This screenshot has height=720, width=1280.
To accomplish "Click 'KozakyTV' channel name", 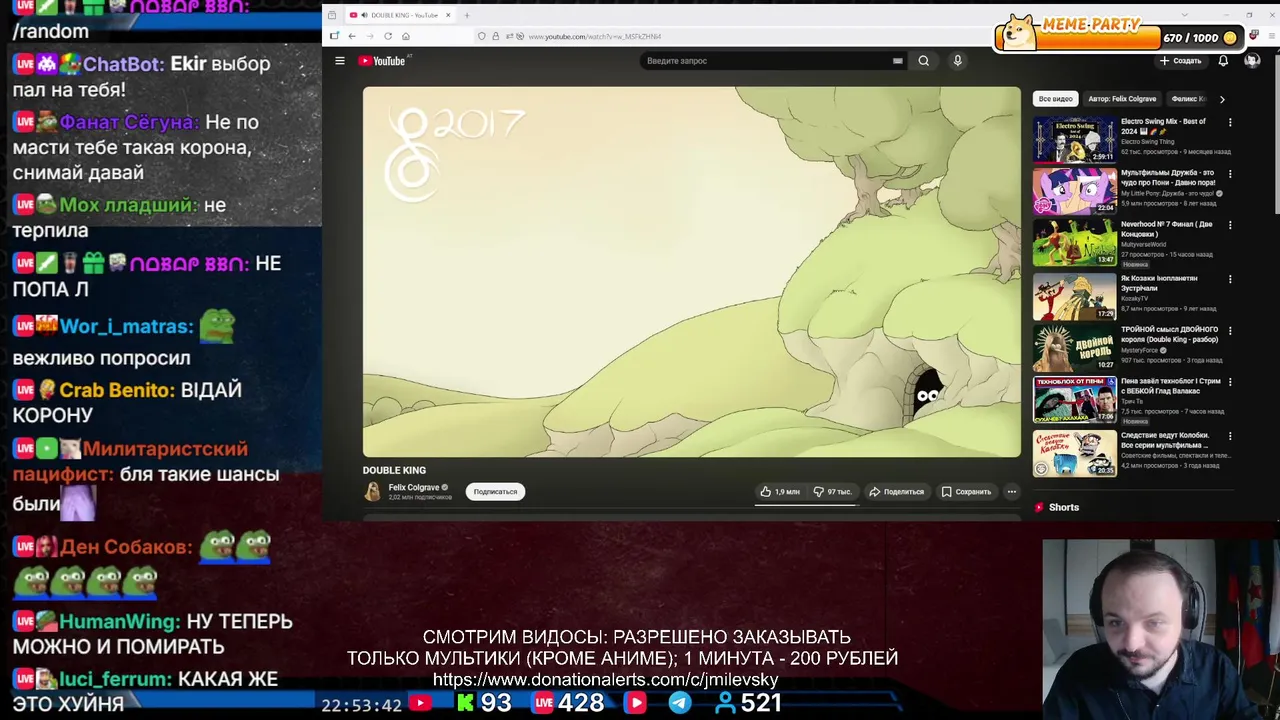I will pos(1135,298).
